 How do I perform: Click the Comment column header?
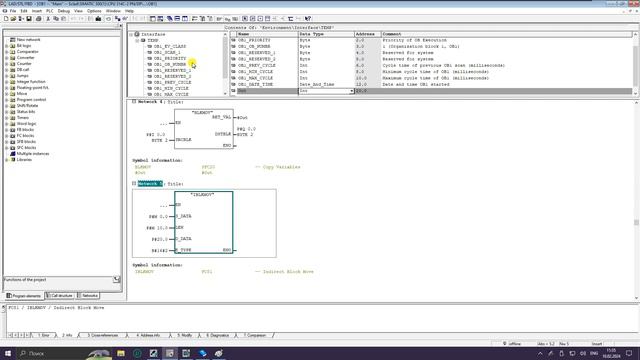point(506,34)
